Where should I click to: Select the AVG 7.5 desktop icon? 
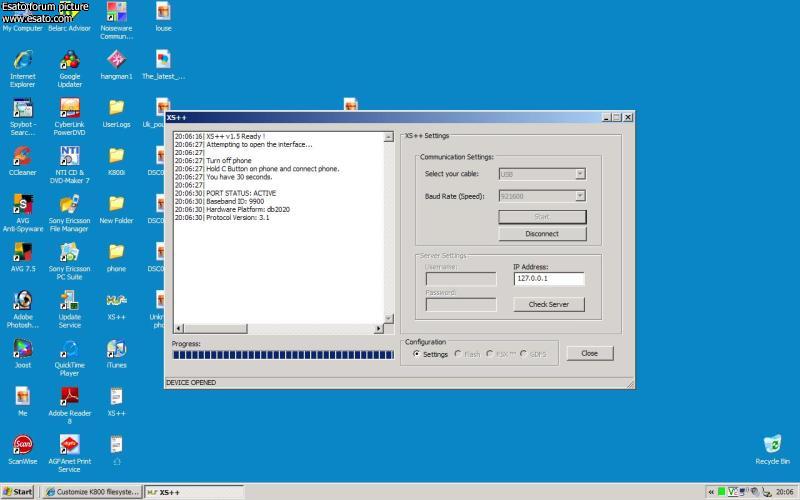(x=22, y=257)
